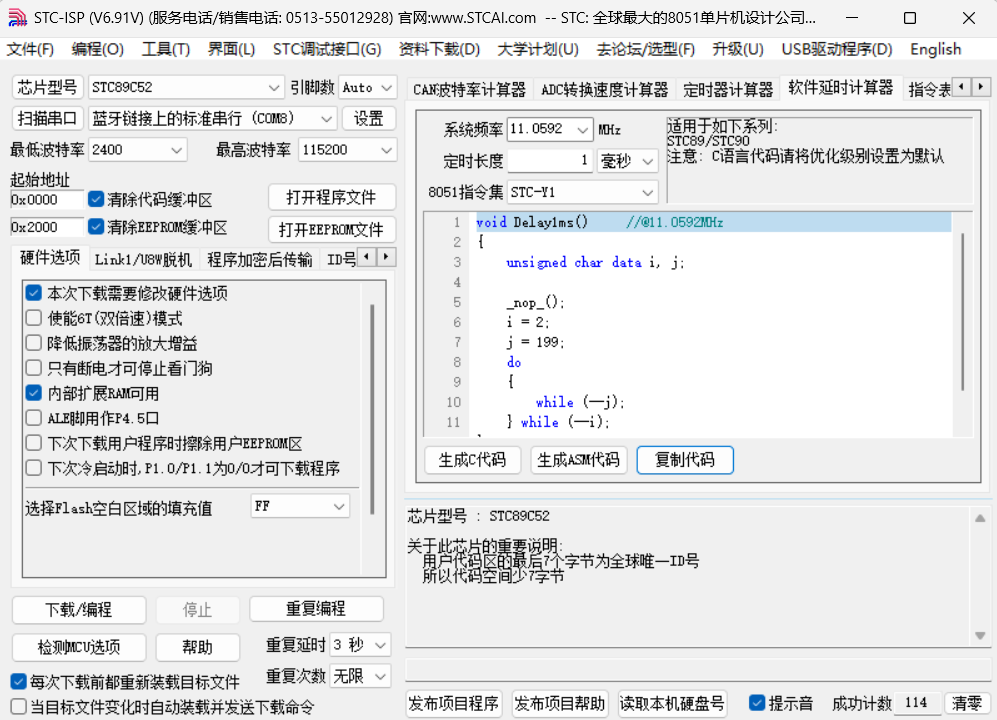Select Link1/U8W脱机 tab
Image resolution: width=997 pixels, height=720 pixels.
pyautogui.click(x=143, y=260)
